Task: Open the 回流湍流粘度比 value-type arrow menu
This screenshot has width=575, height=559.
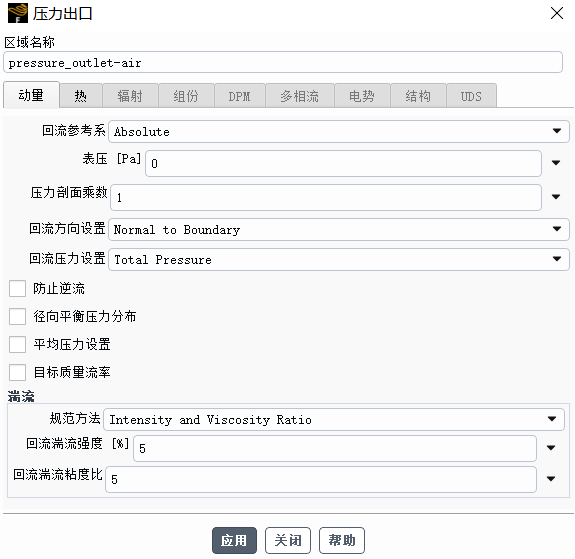Action: [551, 479]
